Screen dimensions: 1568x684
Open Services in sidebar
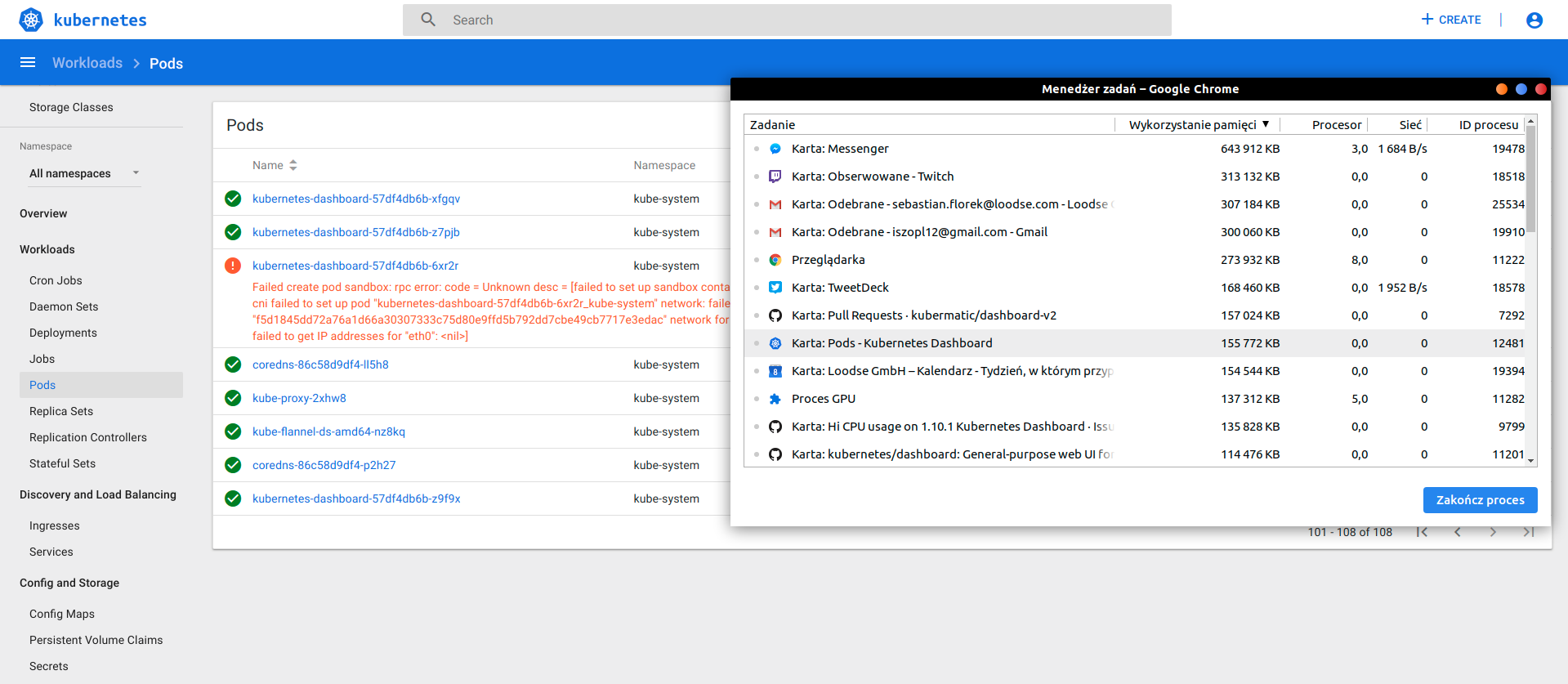tap(51, 552)
